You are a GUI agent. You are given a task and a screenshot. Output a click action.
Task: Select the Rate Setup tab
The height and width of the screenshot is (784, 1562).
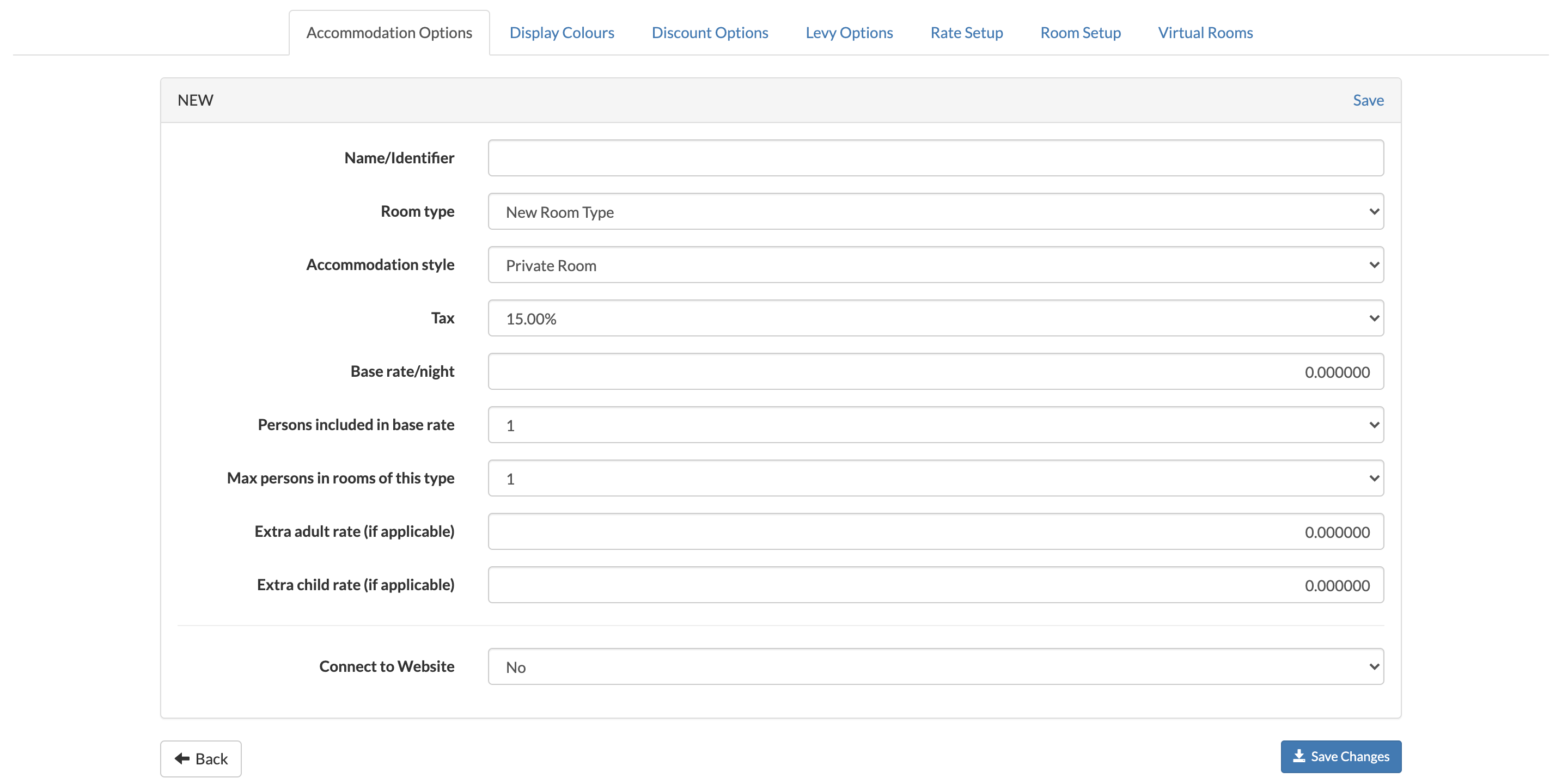point(966,33)
